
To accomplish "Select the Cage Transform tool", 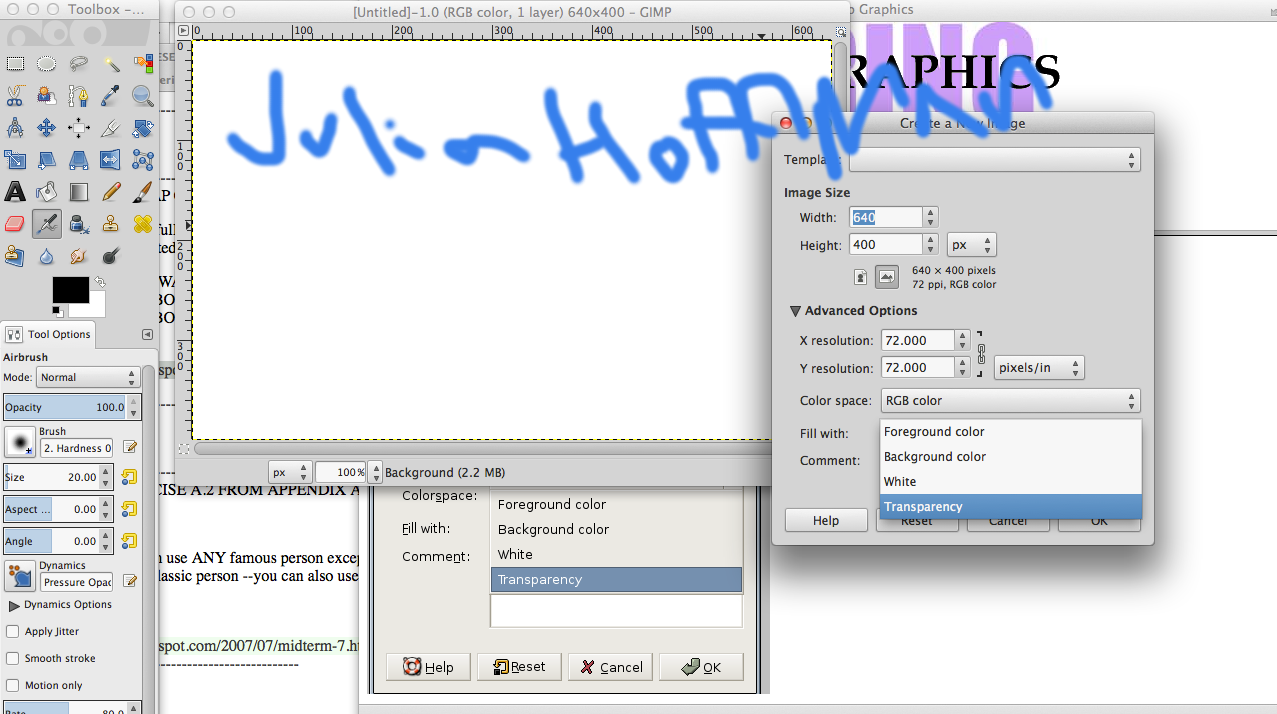I will pyautogui.click(x=143, y=160).
